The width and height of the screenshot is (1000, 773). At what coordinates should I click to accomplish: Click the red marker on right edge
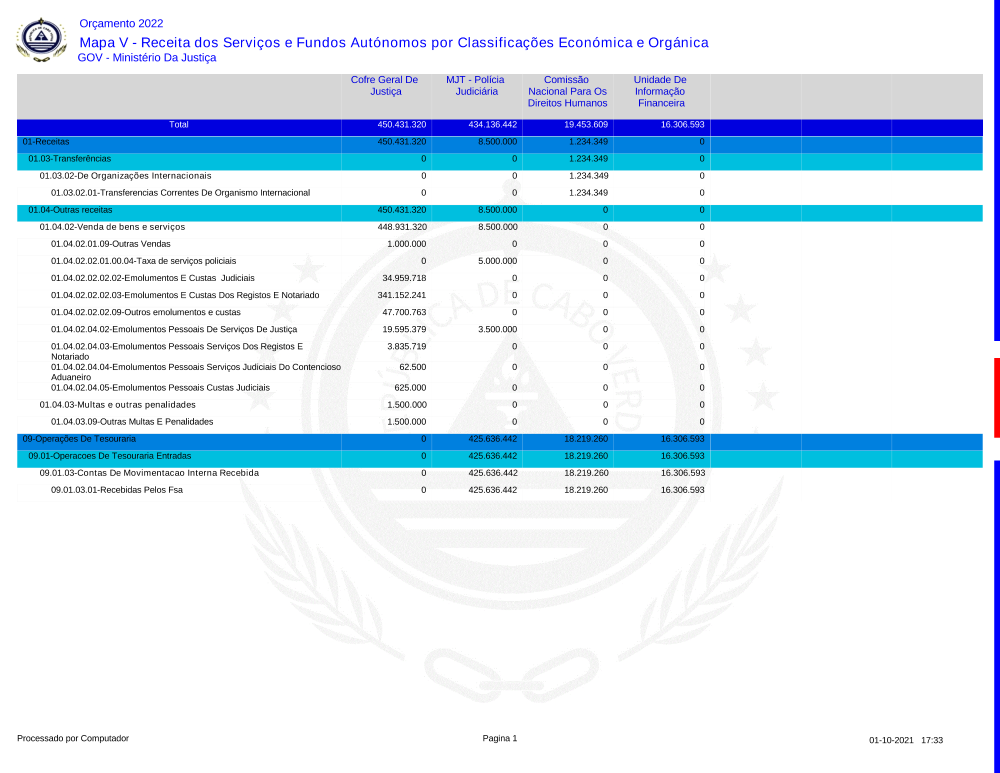click(x=996, y=397)
